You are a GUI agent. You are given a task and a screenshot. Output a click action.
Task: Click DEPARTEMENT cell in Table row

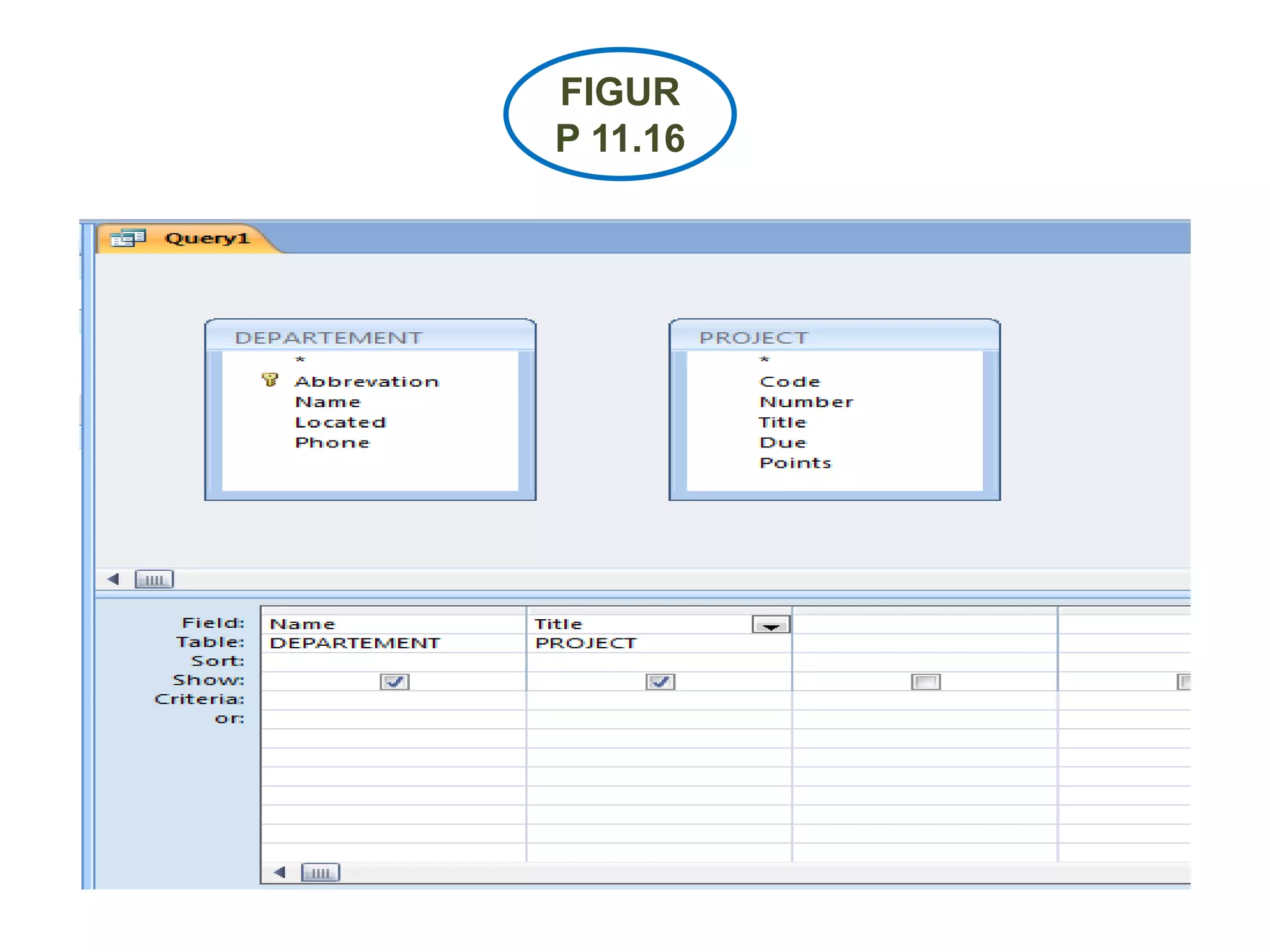pyautogui.click(x=394, y=643)
